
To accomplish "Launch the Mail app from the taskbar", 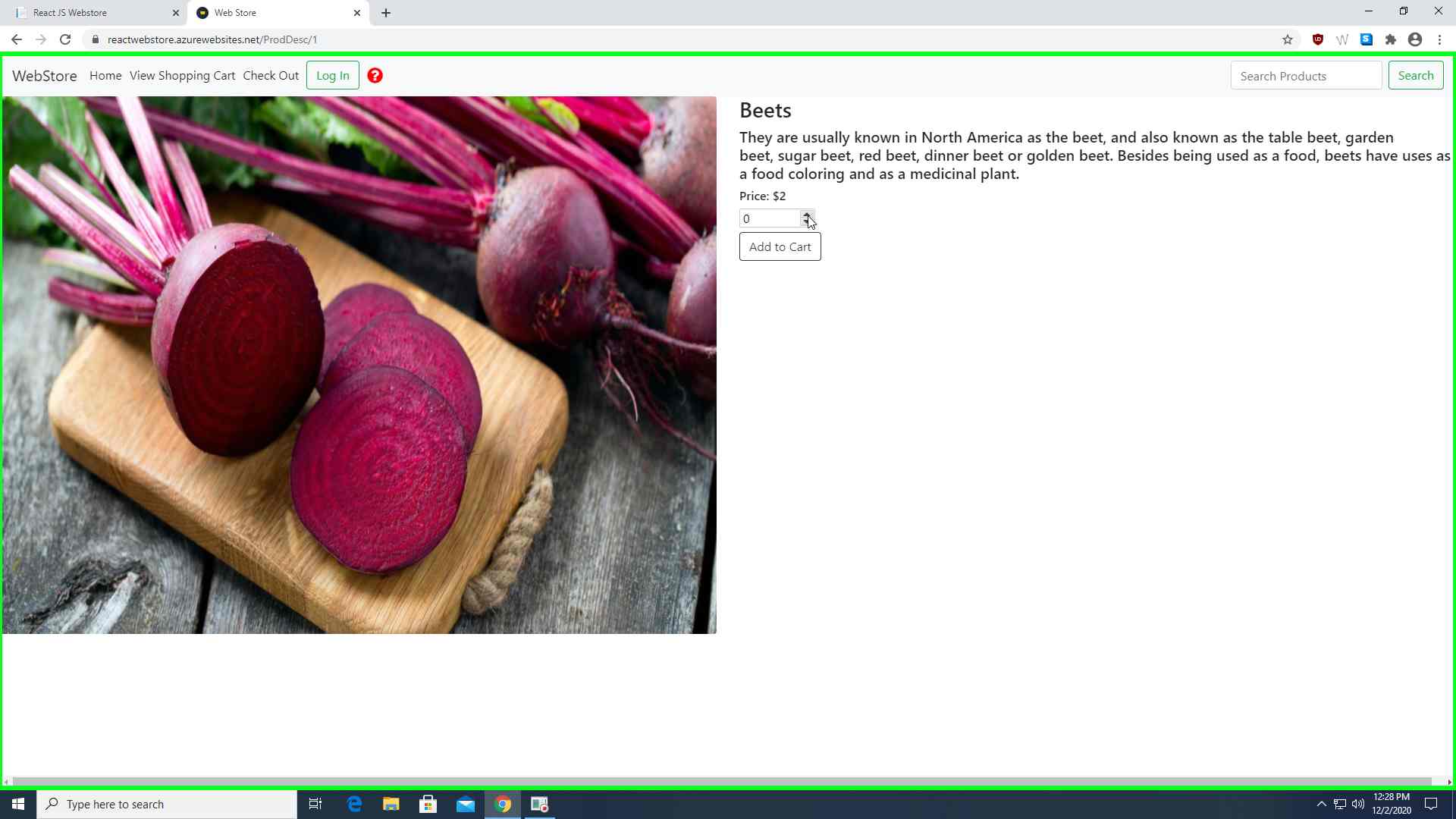I will coord(466,804).
